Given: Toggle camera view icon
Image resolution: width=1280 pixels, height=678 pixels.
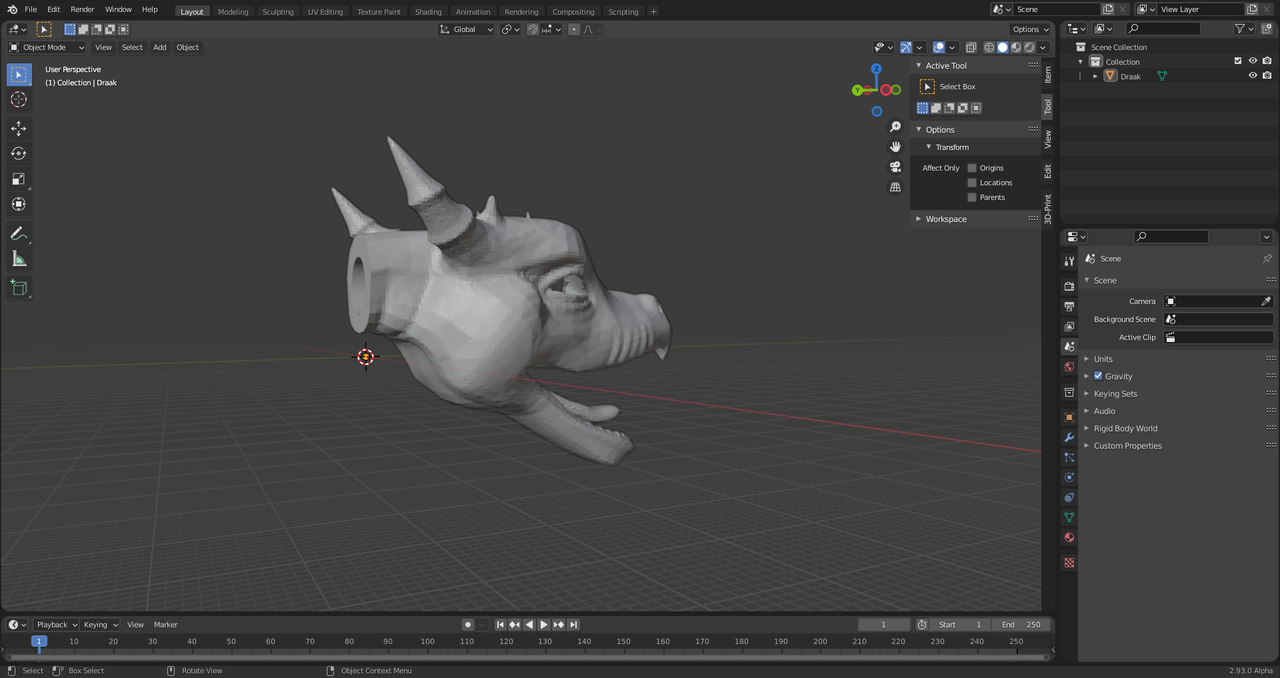Looking at the screenshot, I should tap(895, 167).
